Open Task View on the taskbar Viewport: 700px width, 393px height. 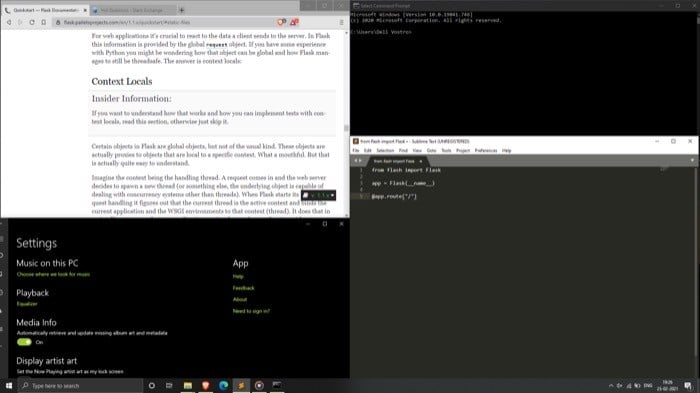(x=169, y=385)
